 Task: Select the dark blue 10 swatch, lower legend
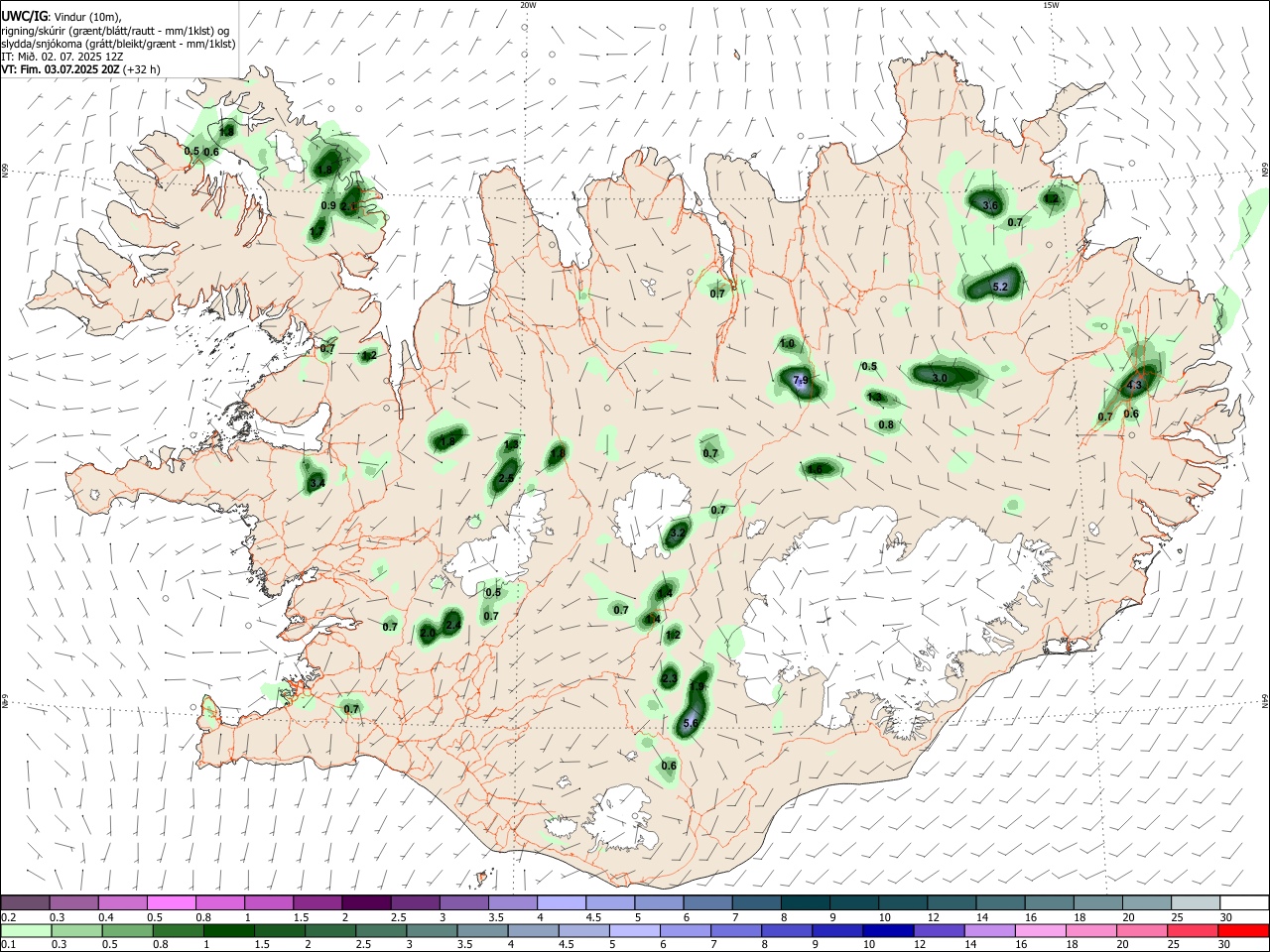[x=886, y=930]
